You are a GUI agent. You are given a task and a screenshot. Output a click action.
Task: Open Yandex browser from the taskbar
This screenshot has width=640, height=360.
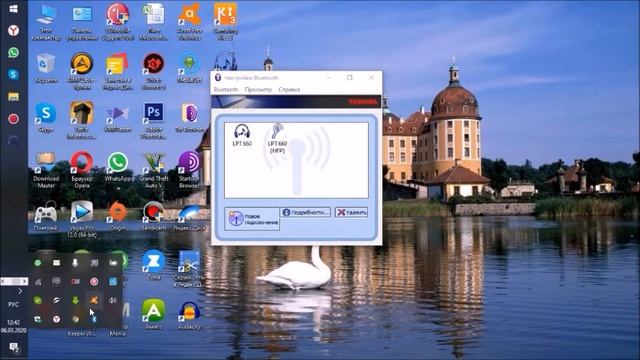coord(13,31)
